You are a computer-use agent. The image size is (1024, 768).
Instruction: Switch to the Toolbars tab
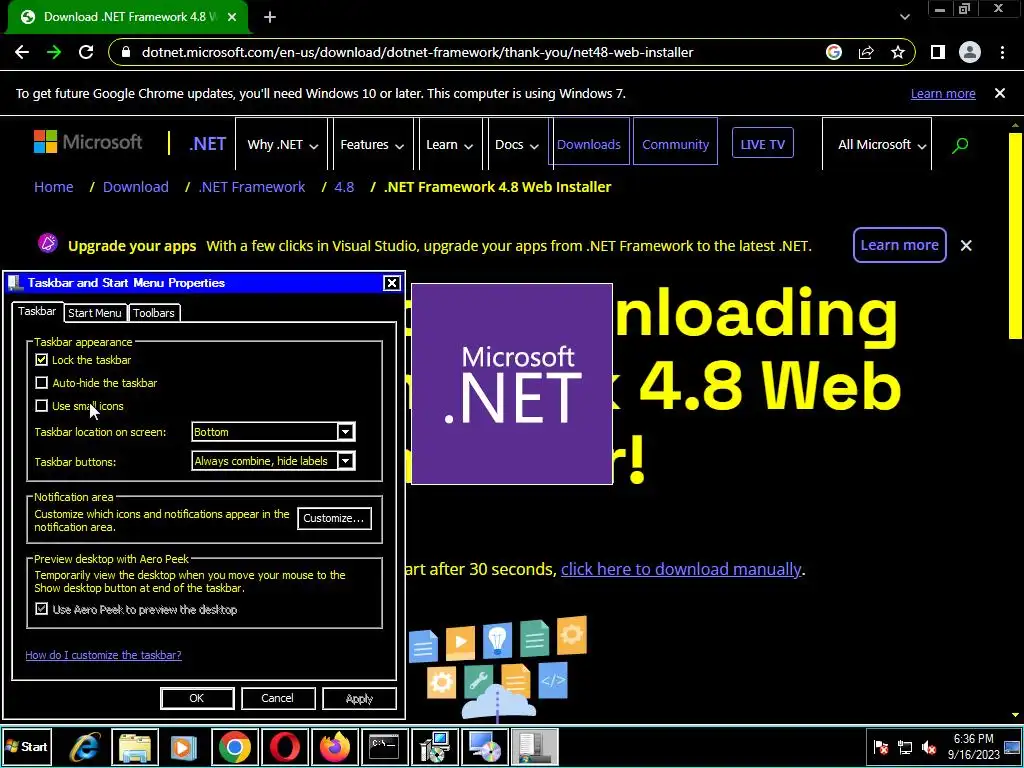(154, 313)
